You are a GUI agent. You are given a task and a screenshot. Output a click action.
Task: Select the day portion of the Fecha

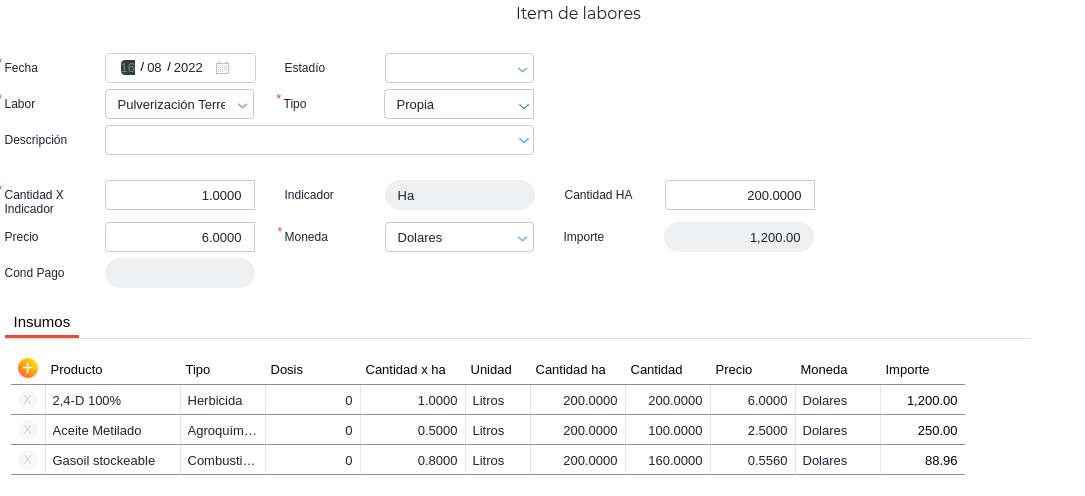[128, 68]
